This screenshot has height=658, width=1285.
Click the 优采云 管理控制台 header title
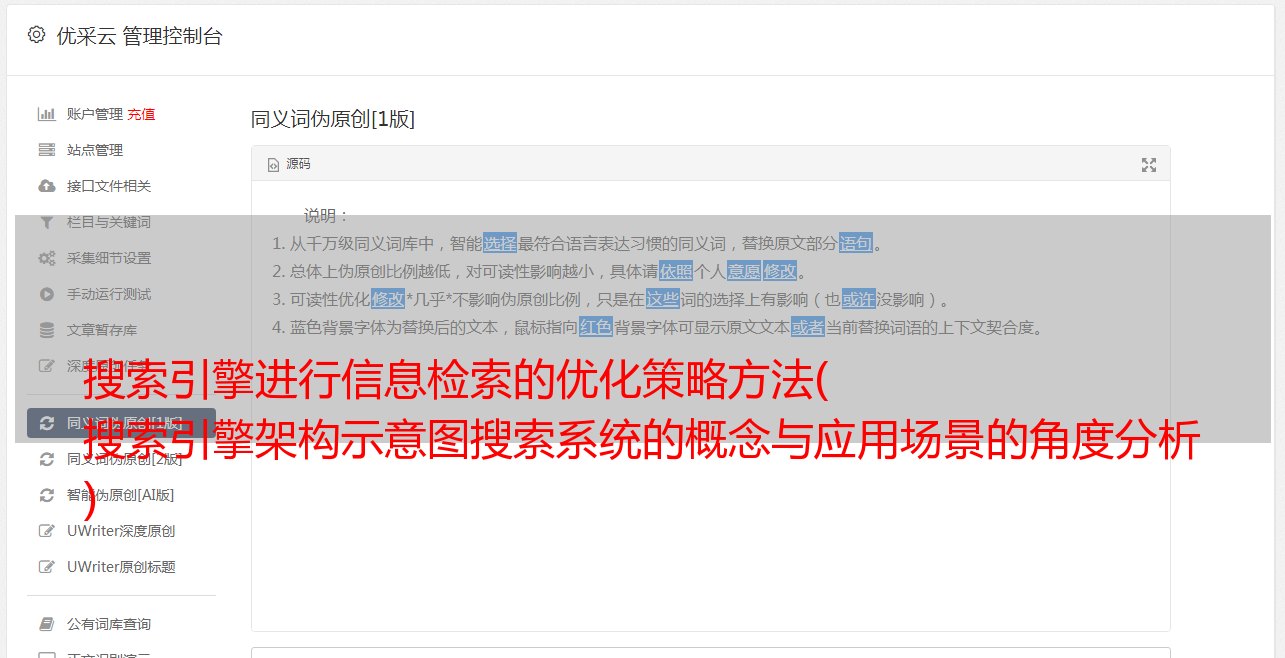[139, 36]
